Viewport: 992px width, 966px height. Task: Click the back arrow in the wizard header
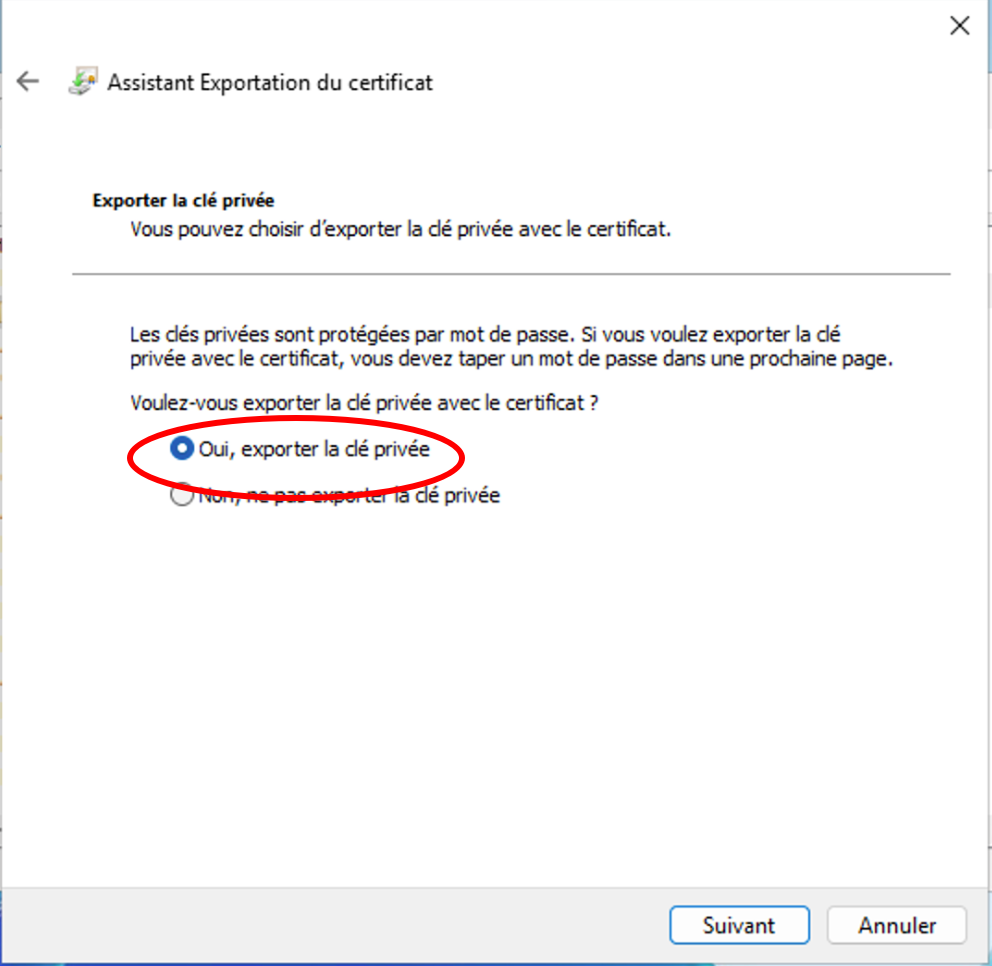coord(28,82)
